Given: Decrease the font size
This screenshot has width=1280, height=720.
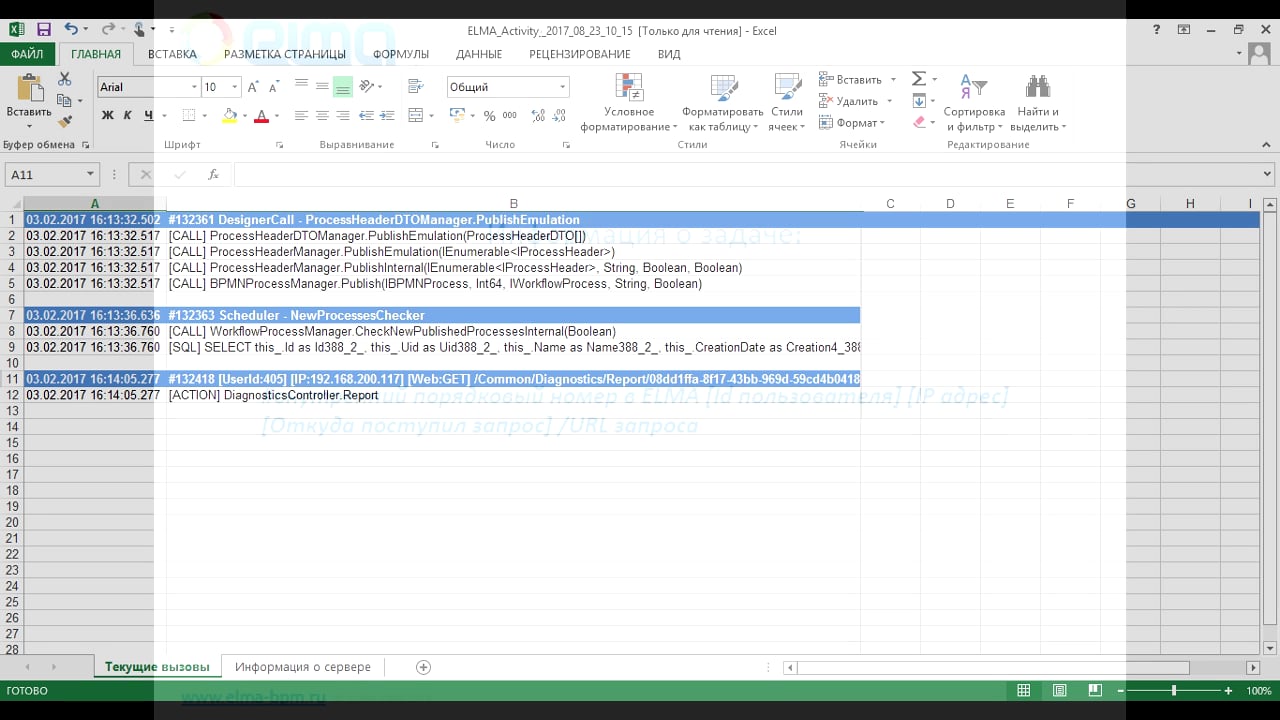Looking at the screenshot, I should (273, 87).
